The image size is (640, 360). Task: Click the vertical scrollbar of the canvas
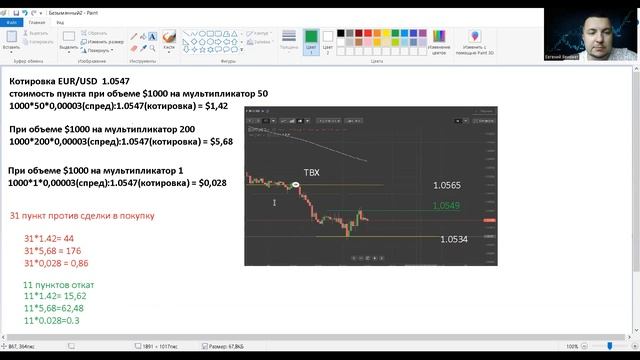636,171
